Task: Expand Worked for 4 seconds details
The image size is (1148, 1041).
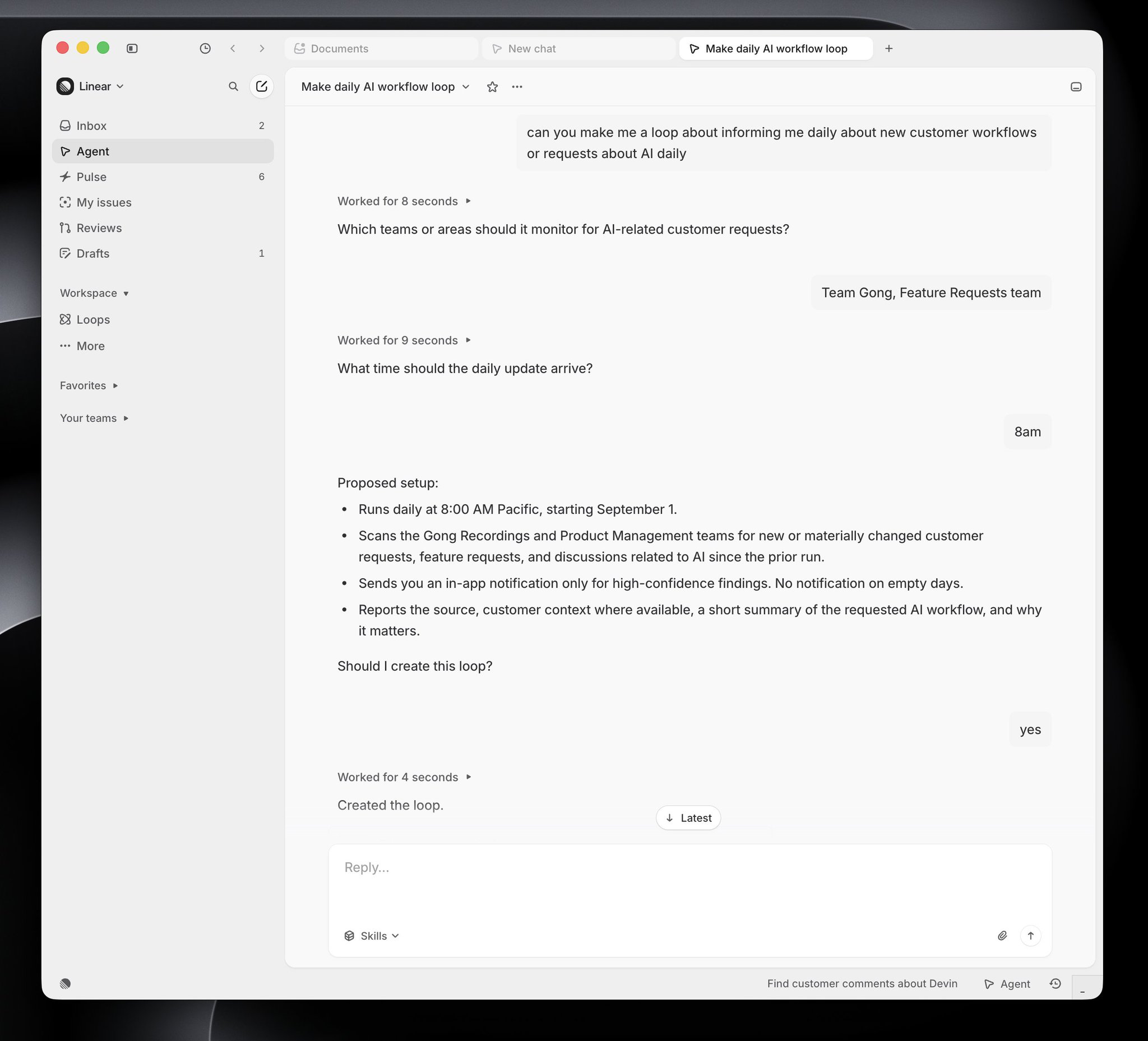Action: coord(404,777)
